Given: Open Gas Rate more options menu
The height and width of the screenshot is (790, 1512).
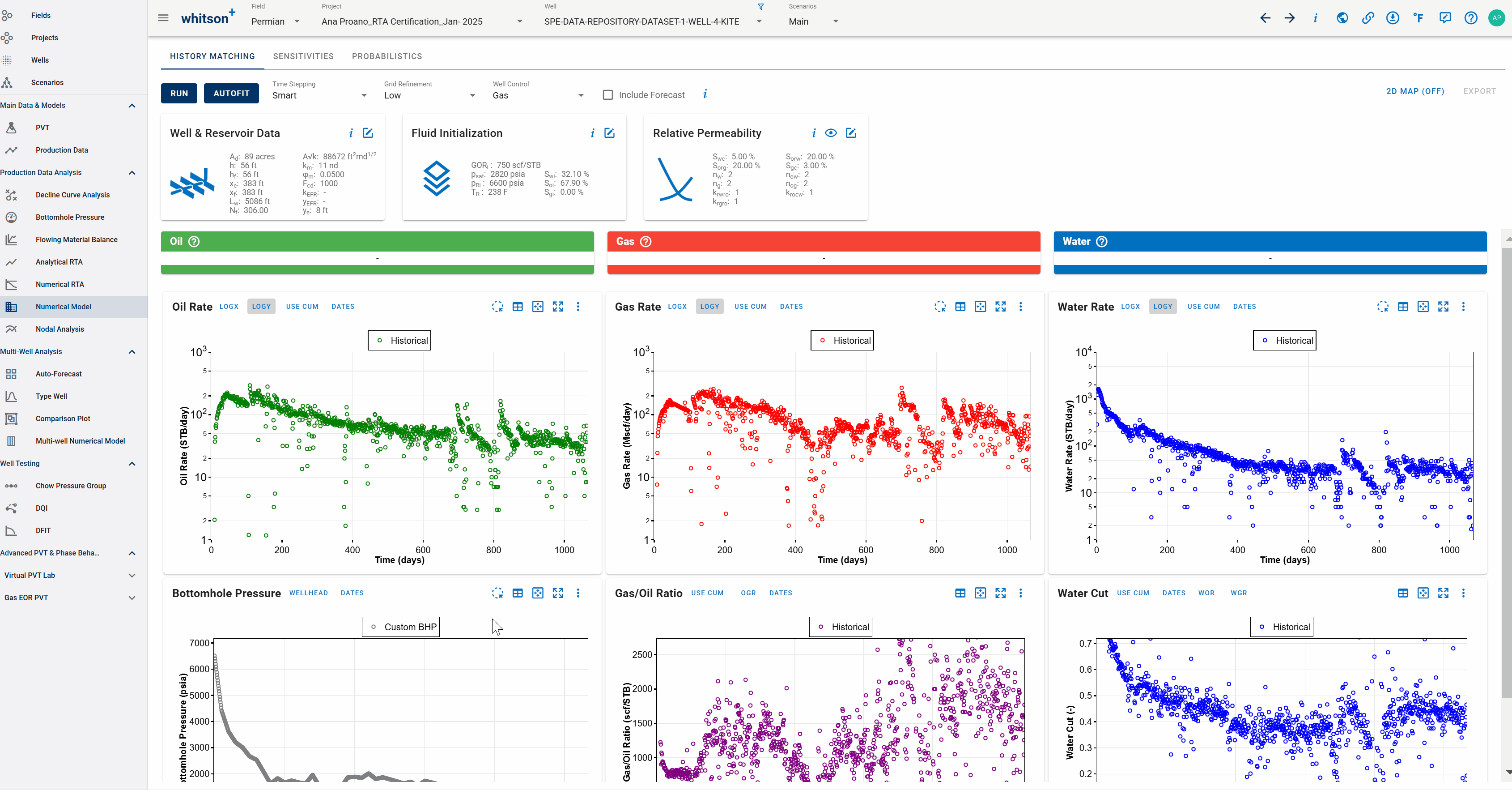Looking at the screenshot, I should 1020,307.
